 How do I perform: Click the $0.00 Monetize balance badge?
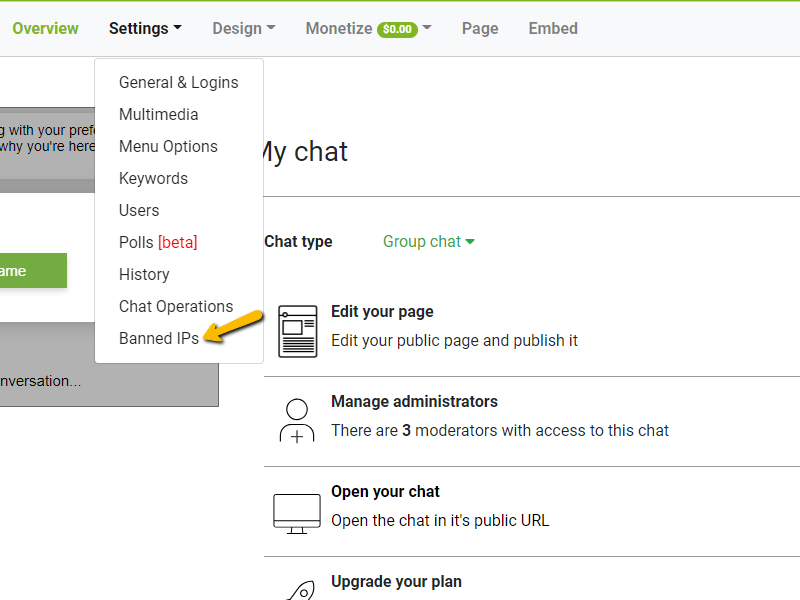point(397,29)
